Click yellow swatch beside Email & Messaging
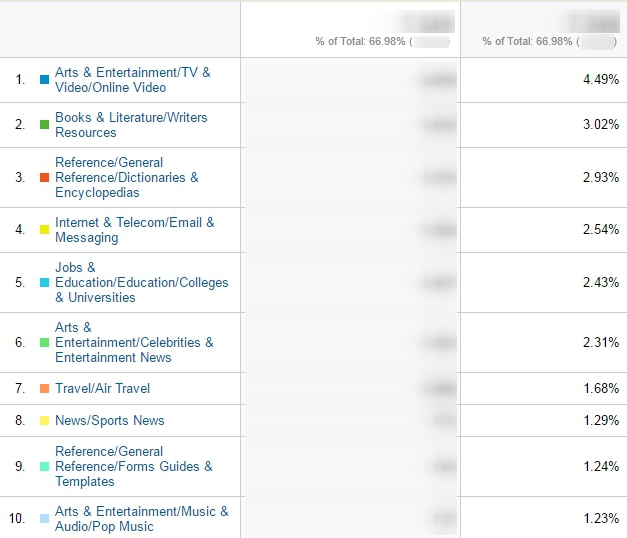 point(44,229)
